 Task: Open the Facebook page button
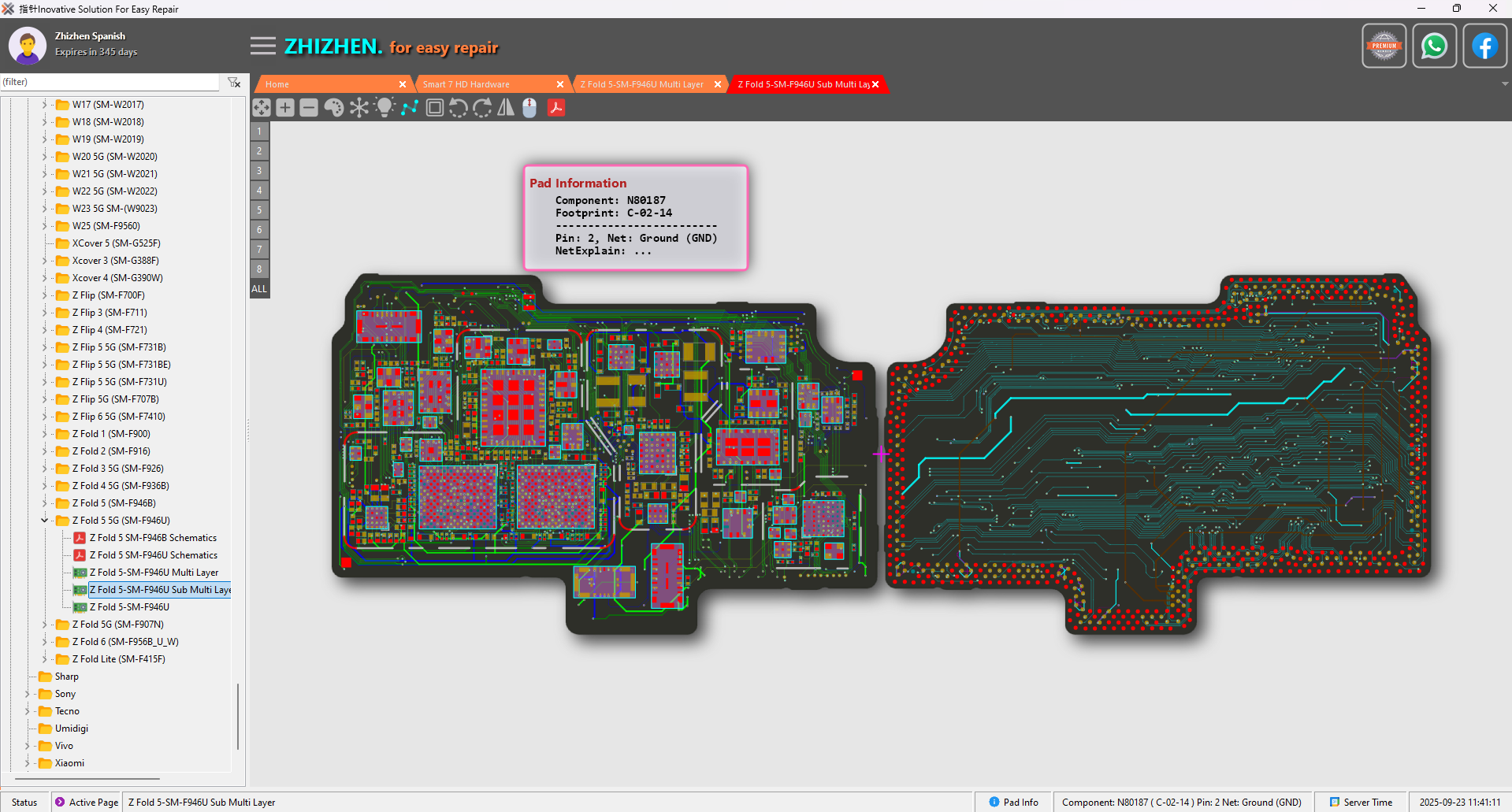pos(1484,46)
